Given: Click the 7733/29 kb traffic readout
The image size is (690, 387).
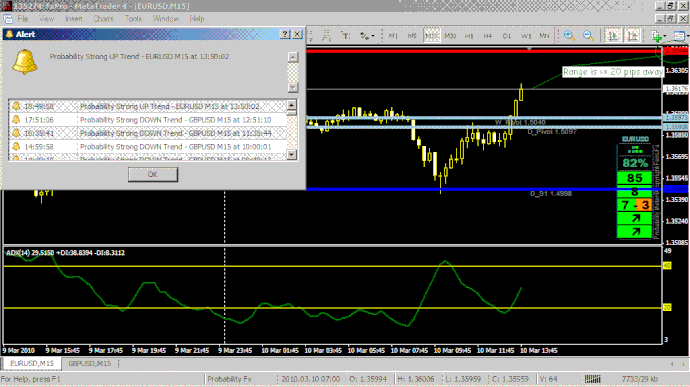Looking at the screenshot, I should [640, 379].
